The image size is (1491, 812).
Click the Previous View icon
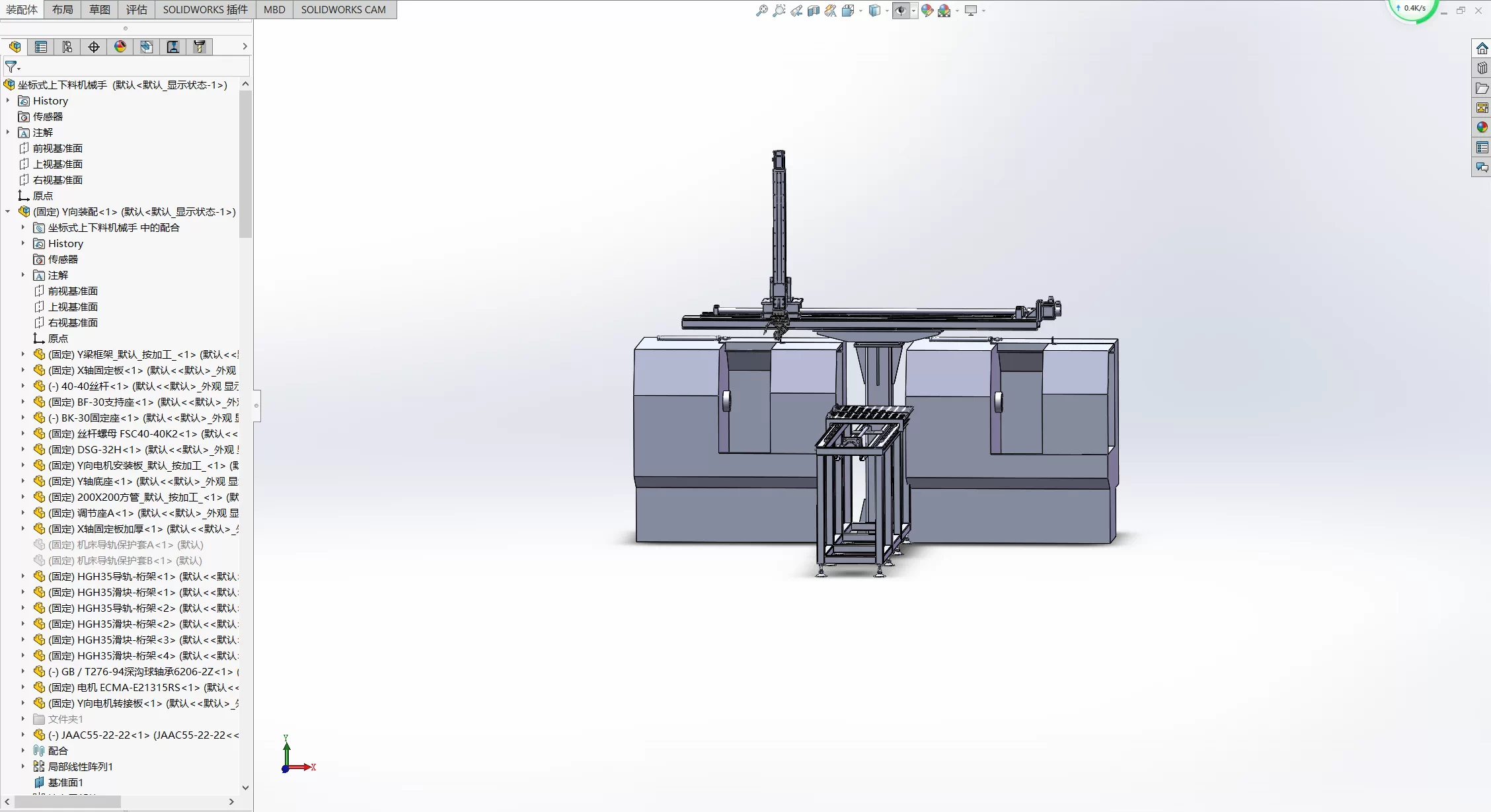point(796,11)
